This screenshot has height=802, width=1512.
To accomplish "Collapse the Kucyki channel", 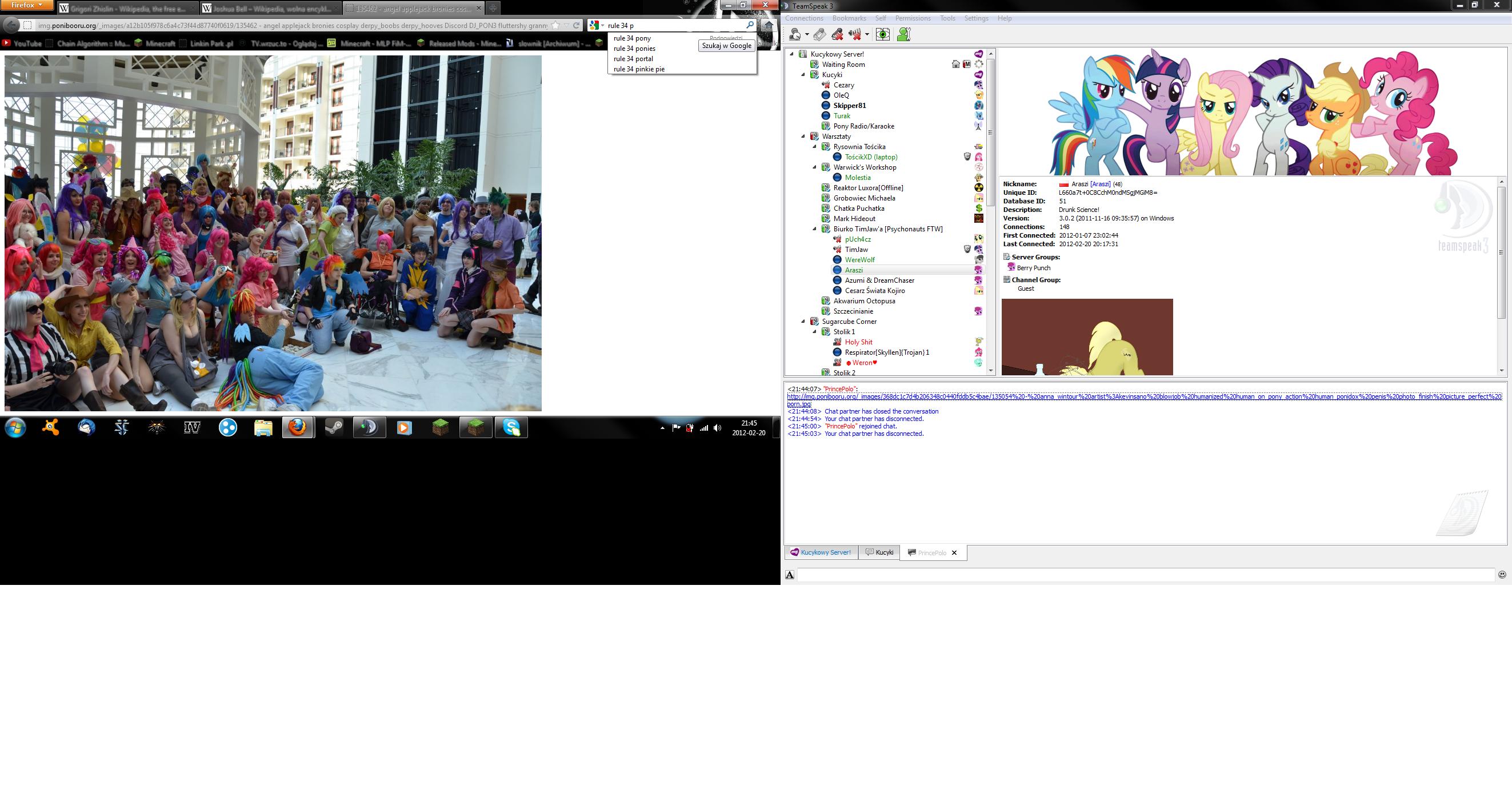I will [803, 74].
